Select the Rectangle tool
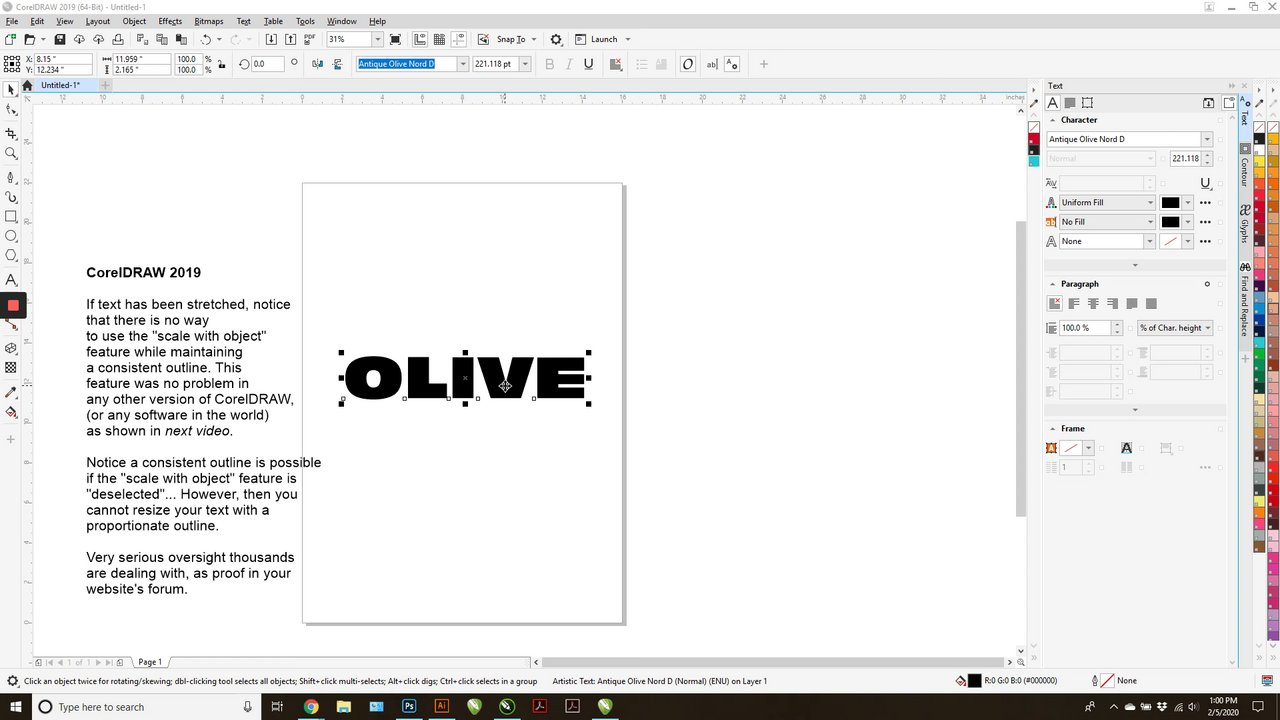The width and height of the screenshot is (1280, 720). [x=11, y=217]
